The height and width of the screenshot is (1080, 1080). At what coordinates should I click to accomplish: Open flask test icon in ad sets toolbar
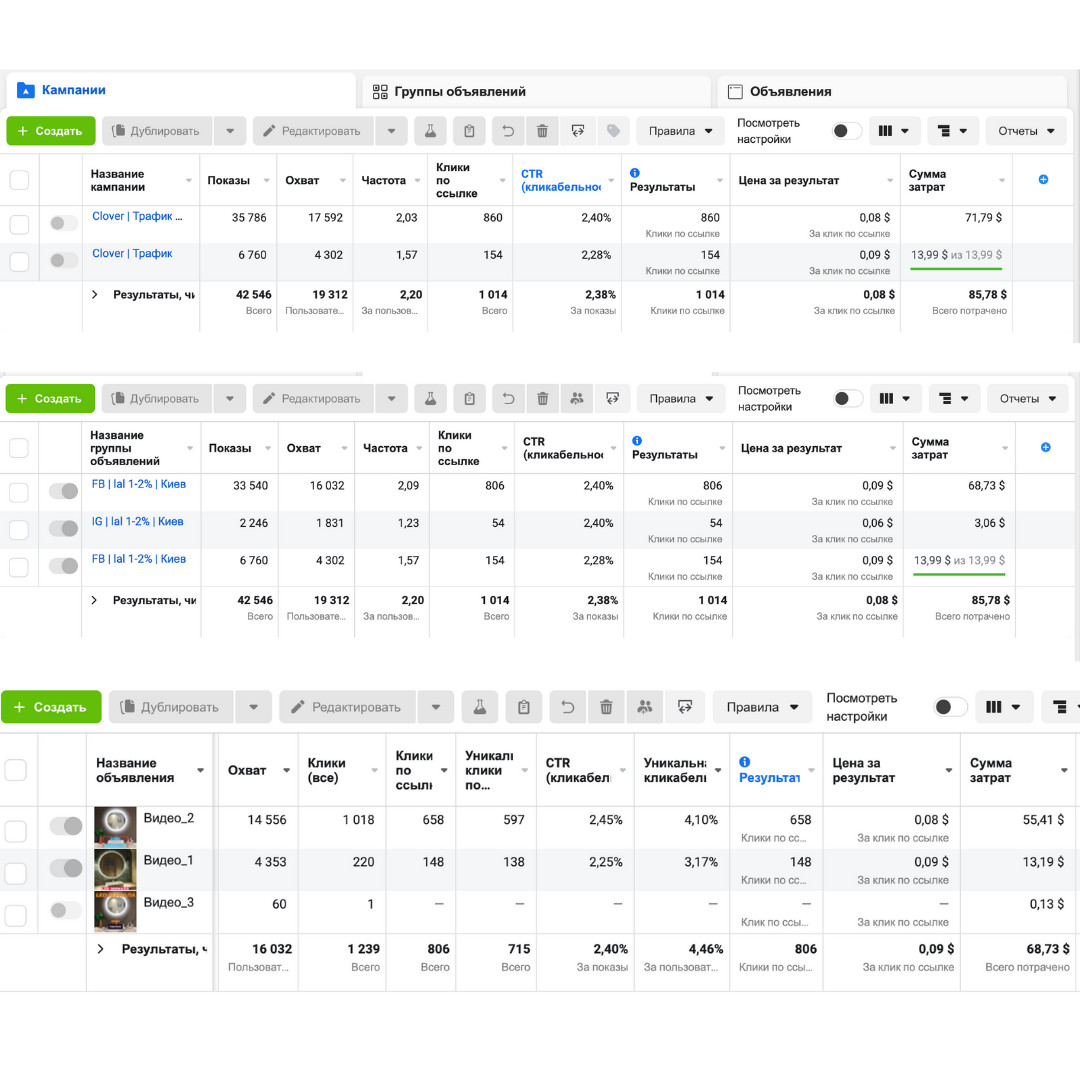pos(430,398)
